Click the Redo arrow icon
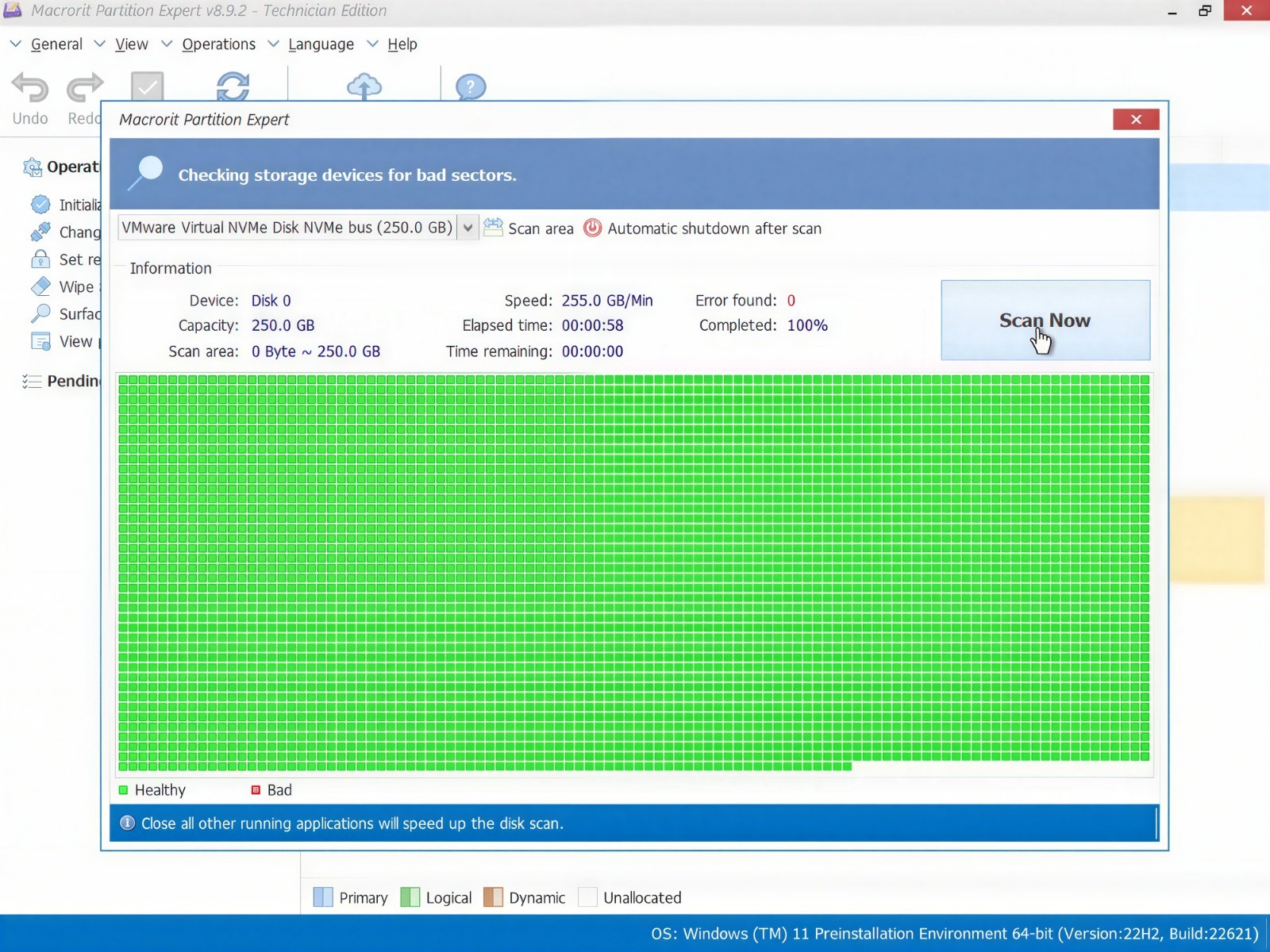Image resolution: width=1270 pixels, height=952 pixels. (x=84, y=87)
